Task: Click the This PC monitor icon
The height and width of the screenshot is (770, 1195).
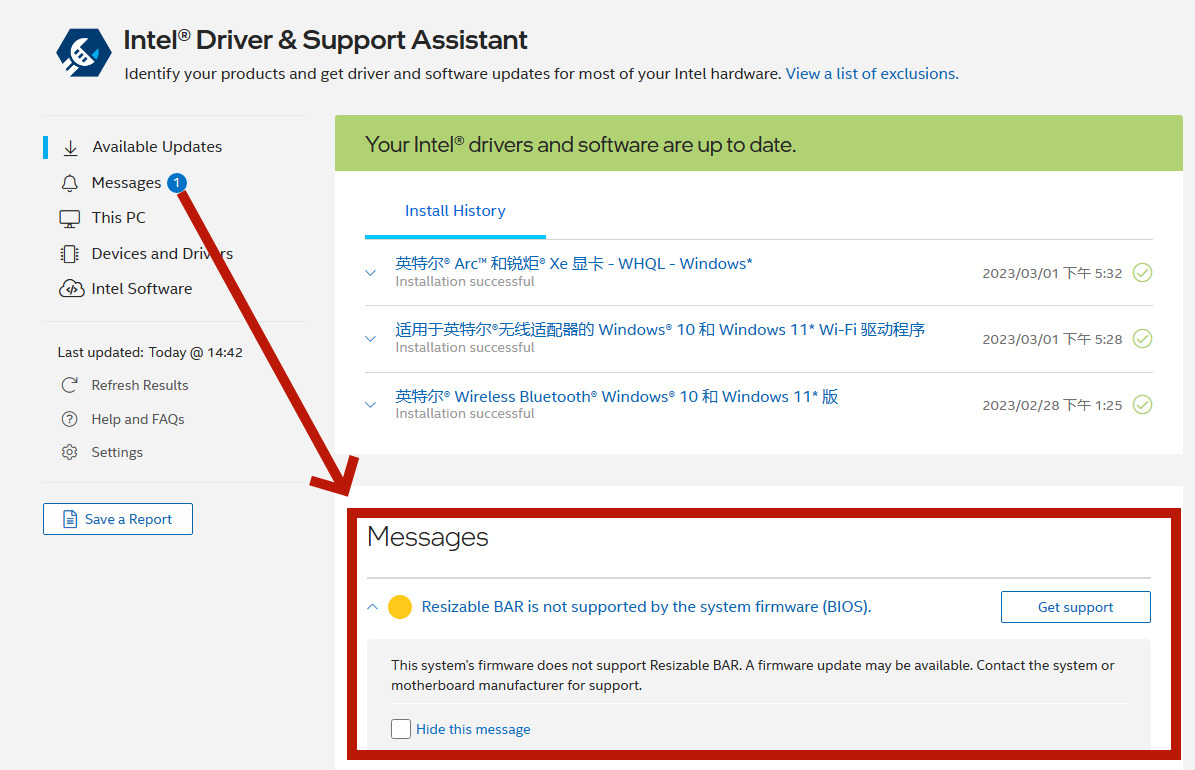Action: 70,218
